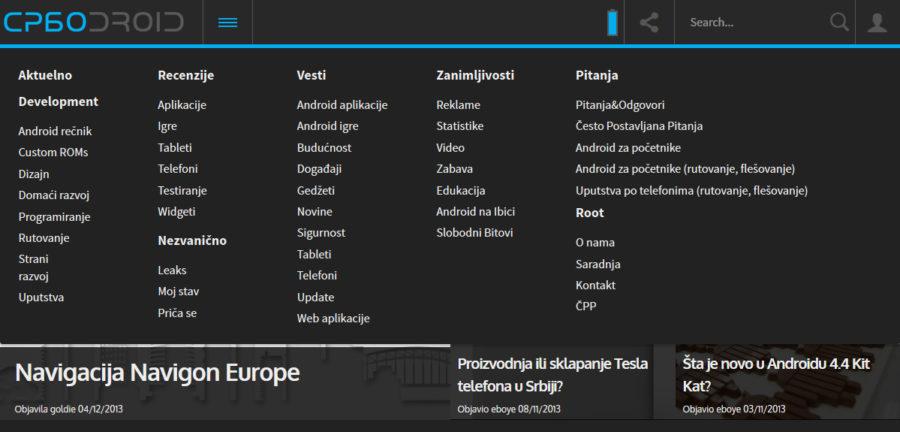Open Uputstva po telefonima link
This screenshot has height=432, width=900.
pos(692,190)
